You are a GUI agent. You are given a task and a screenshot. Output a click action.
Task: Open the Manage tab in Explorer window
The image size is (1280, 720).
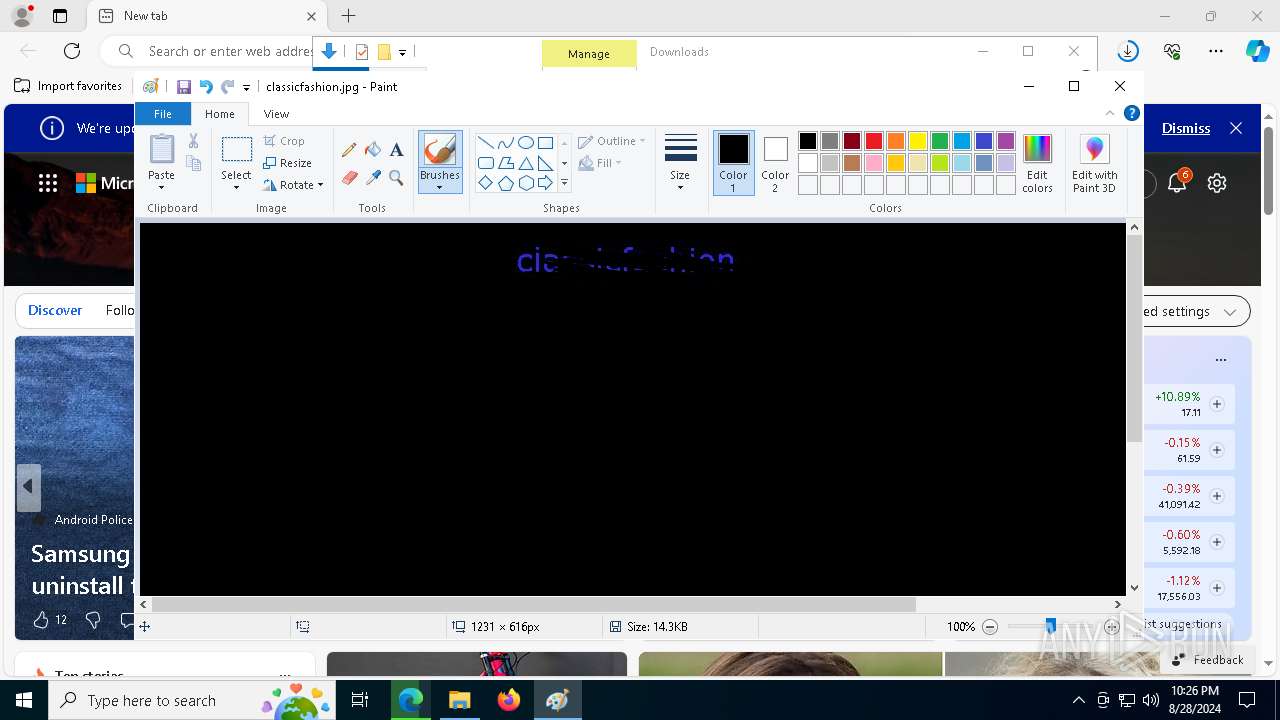click(589, 54)
